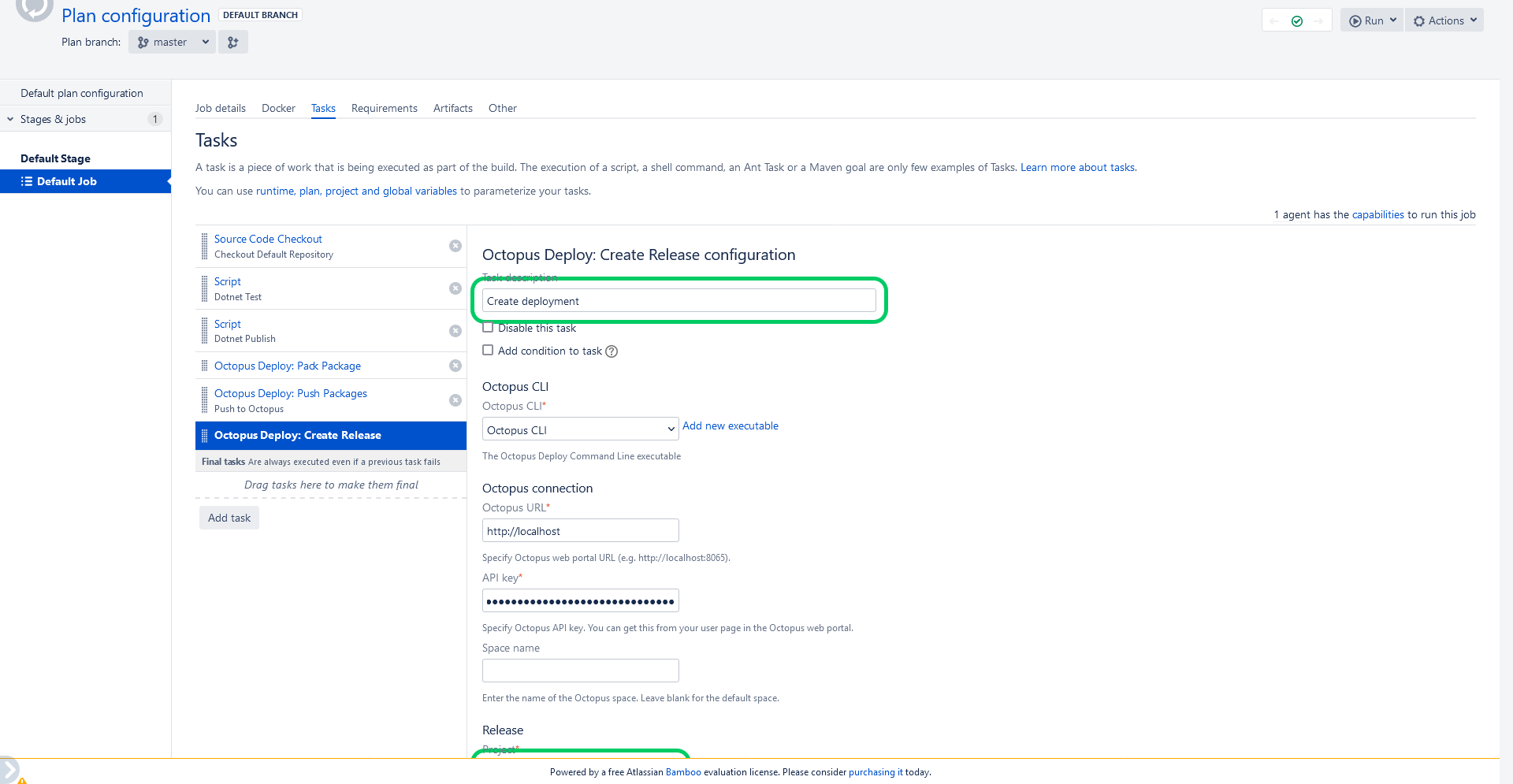Remove the Source Code Checkout task

tap(455, 246)
